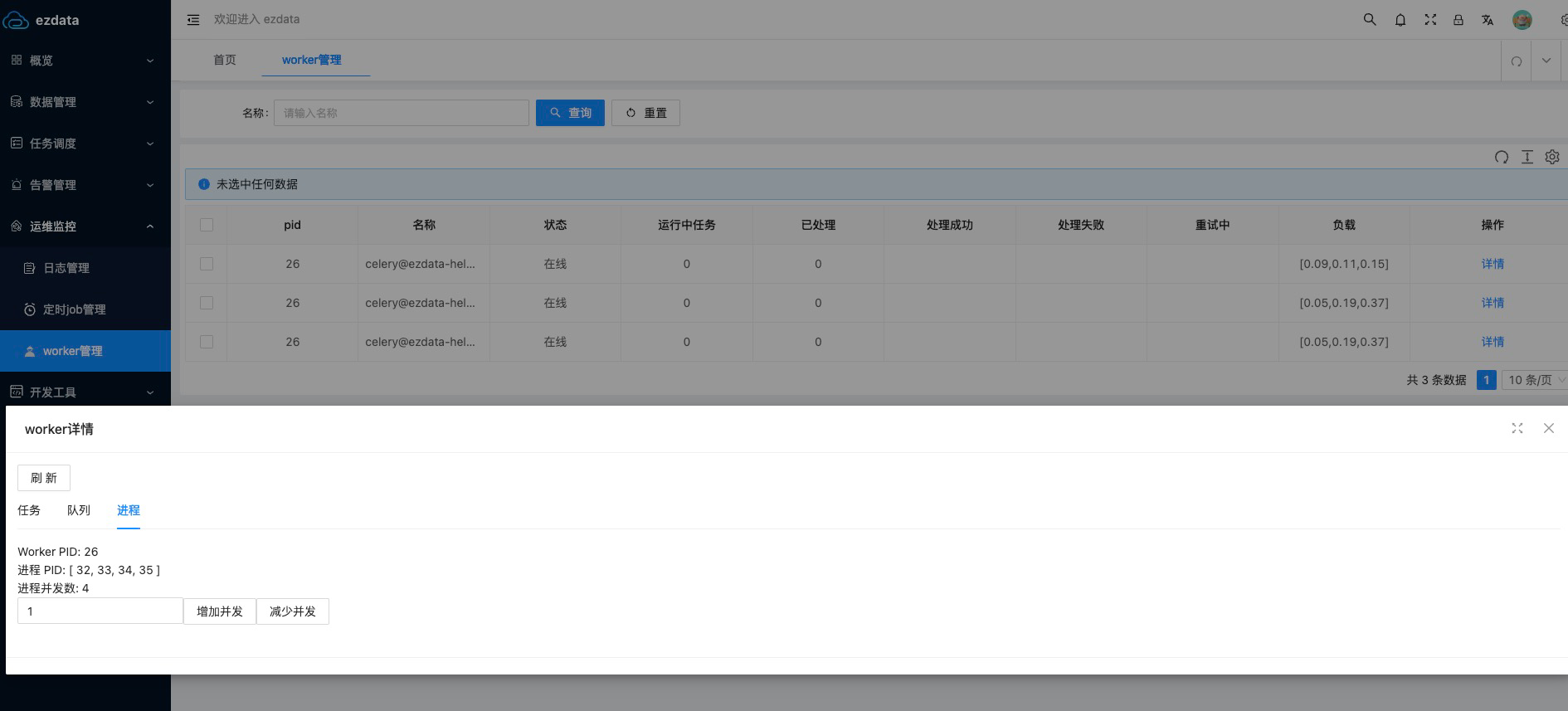Reload the table with the refresh icon
This screenshot has height=711, width=1568.
tap(1502, 157)
